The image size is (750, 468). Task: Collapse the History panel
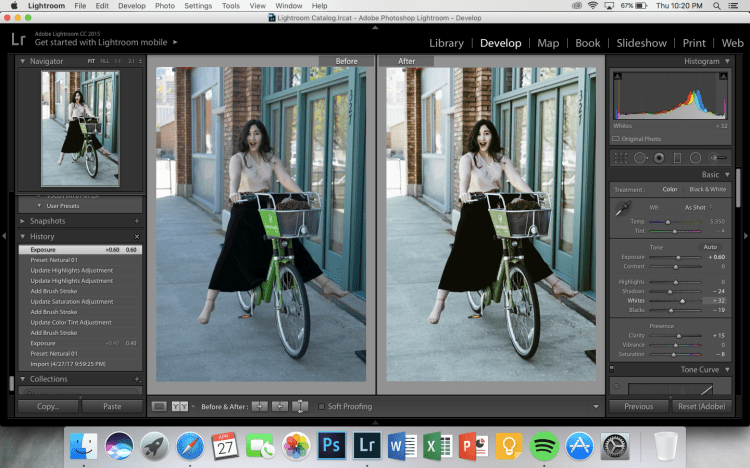coord(24,236)
